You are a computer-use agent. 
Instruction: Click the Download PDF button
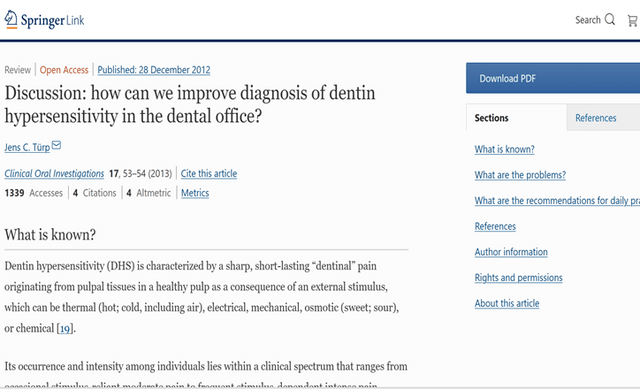pyautogui.click(x=553, y=78)
